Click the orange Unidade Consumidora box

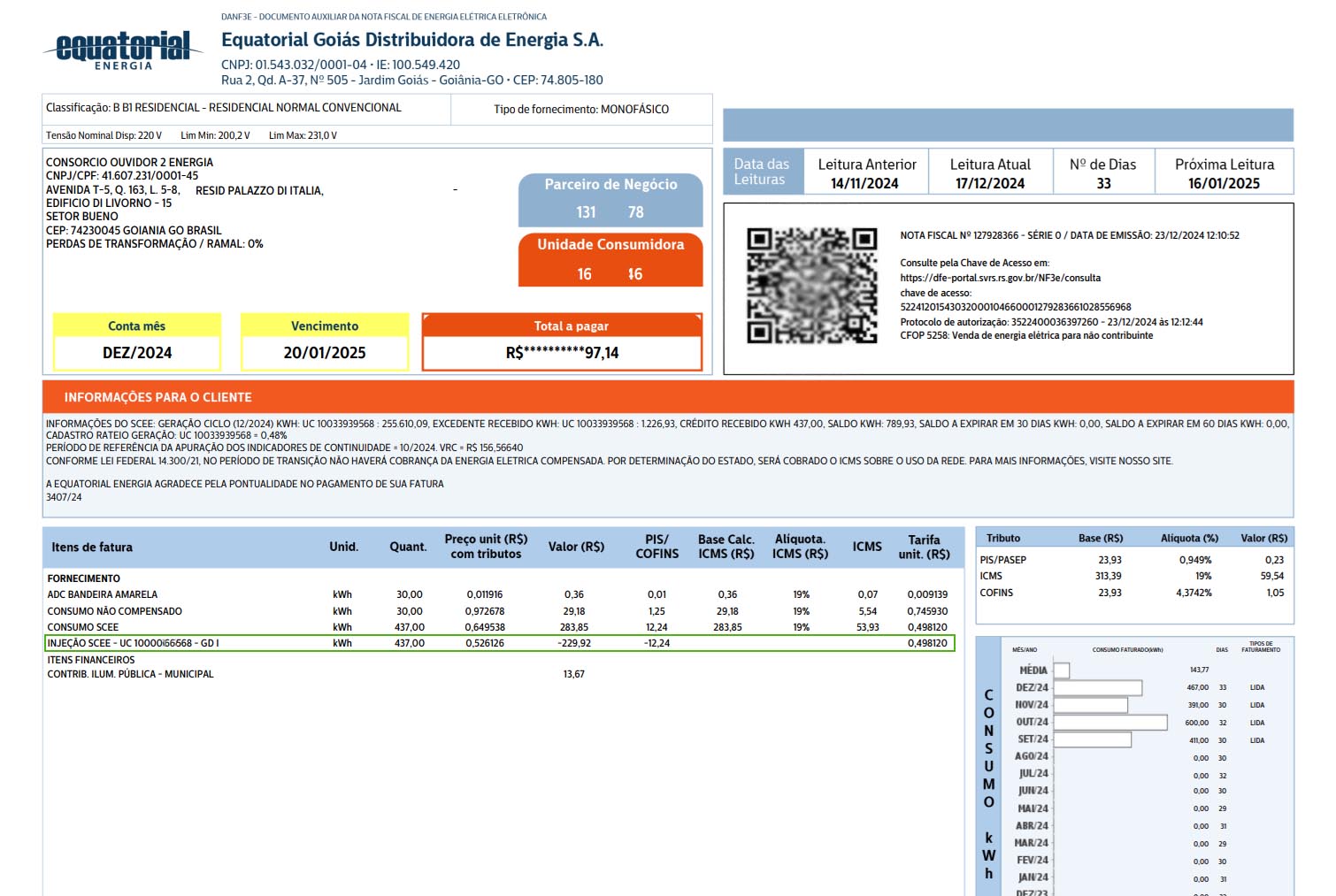point(610,259)
